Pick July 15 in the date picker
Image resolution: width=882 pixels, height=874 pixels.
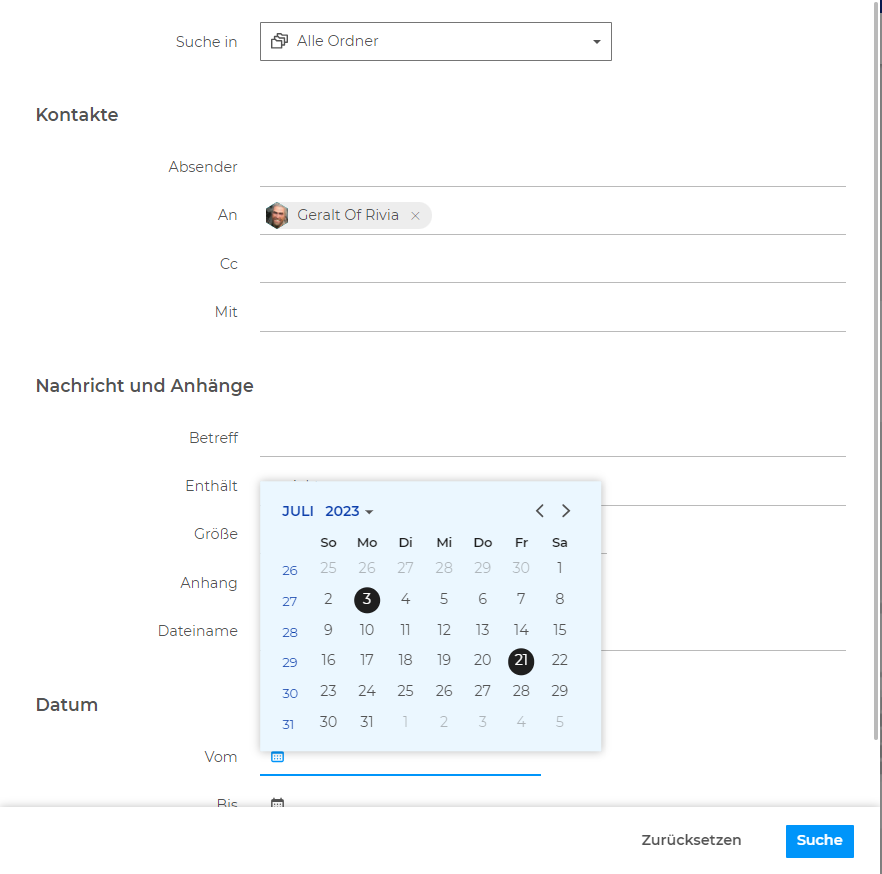559,630
